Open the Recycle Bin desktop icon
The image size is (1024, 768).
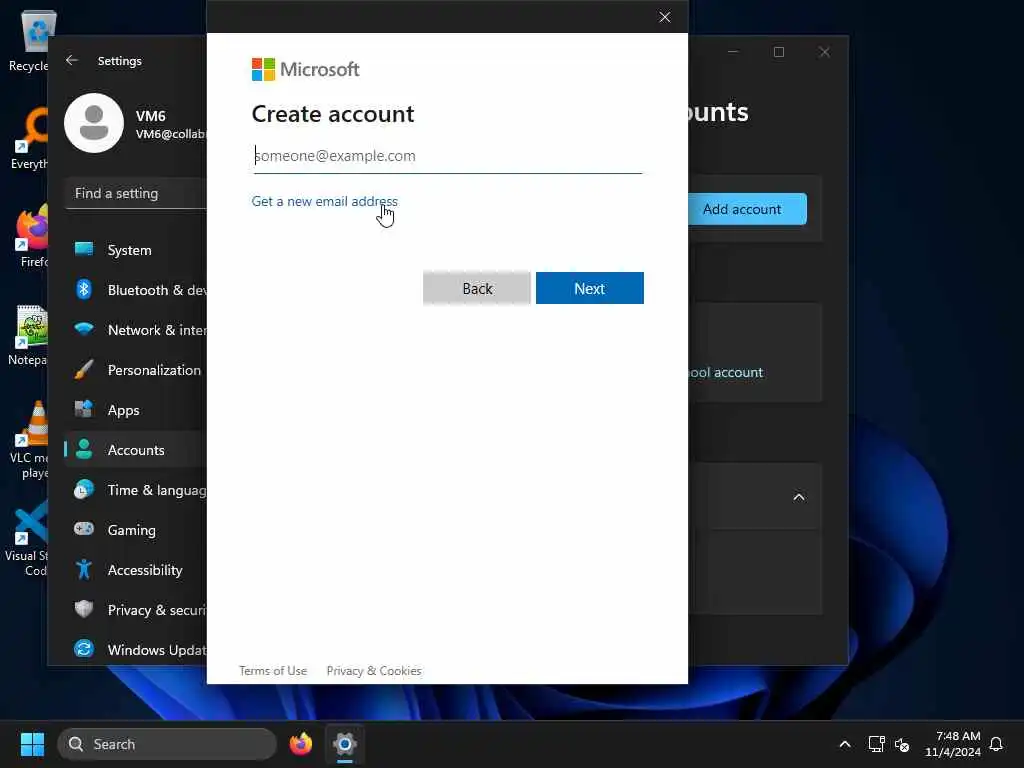click(28, 40)
